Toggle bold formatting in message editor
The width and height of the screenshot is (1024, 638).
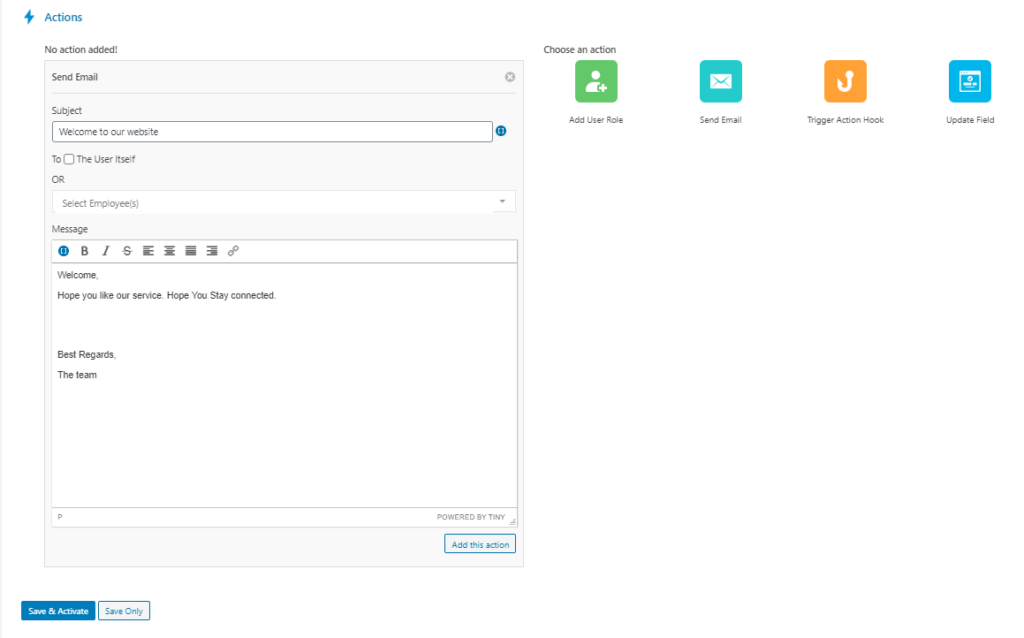[85, 251]
